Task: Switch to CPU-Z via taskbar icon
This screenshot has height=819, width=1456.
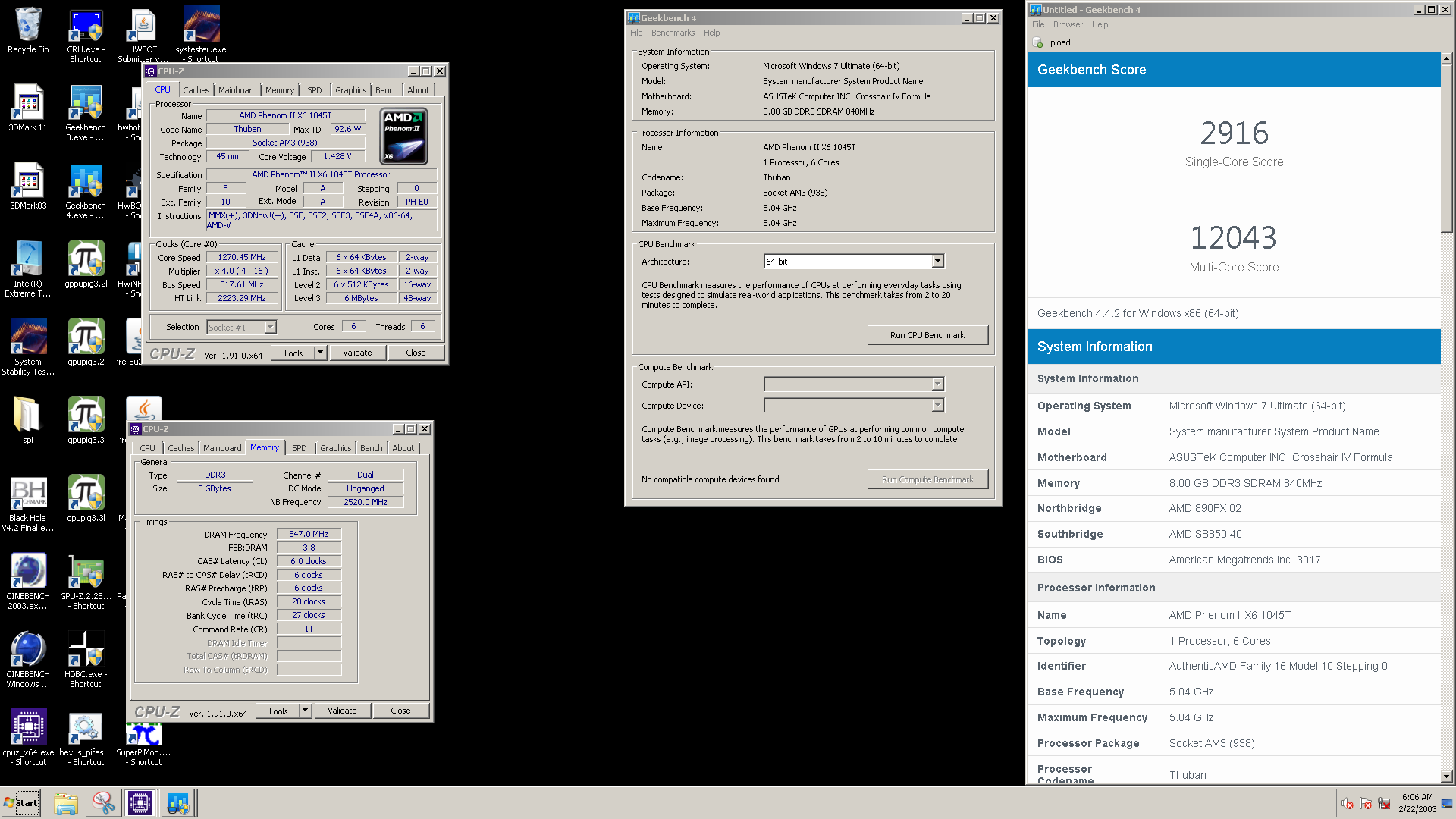Action: click(140, 803)
